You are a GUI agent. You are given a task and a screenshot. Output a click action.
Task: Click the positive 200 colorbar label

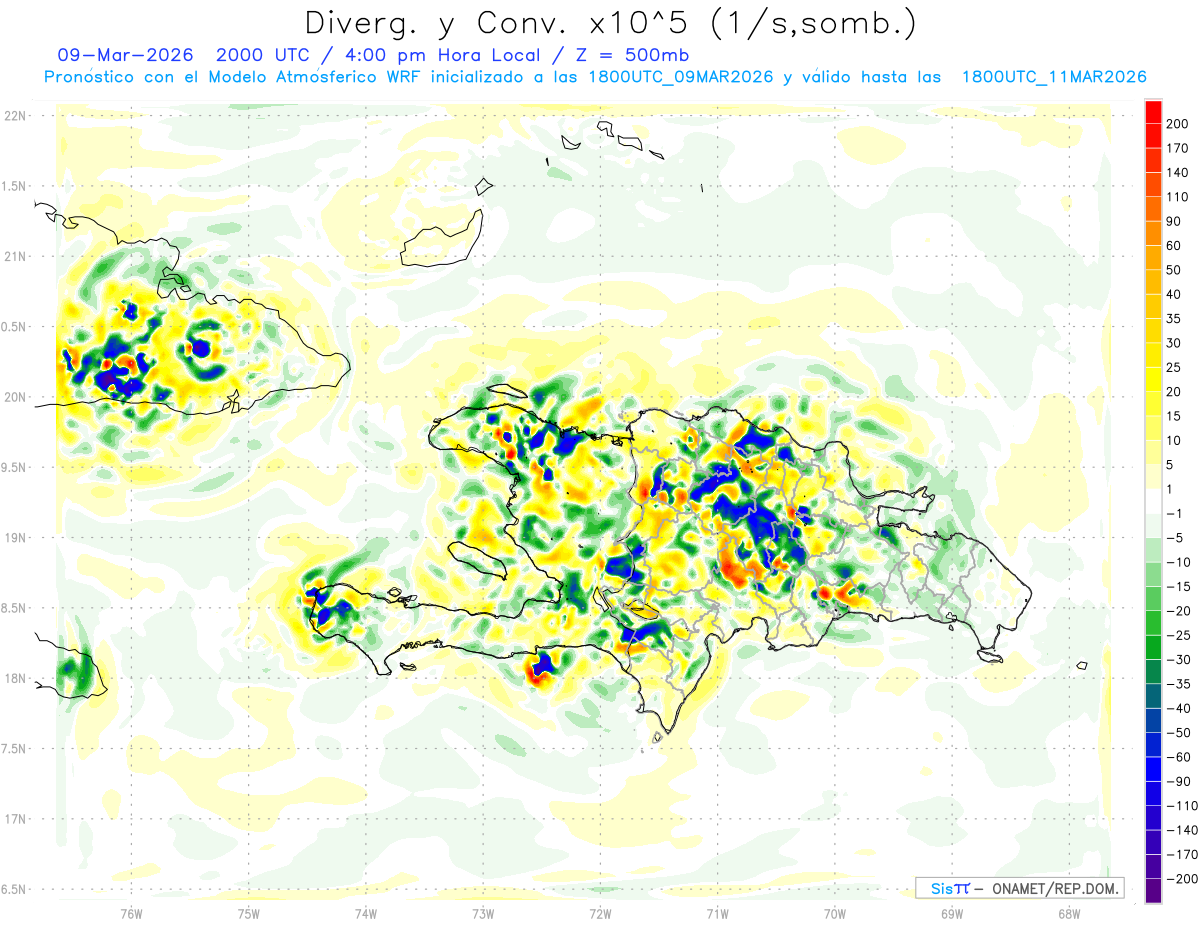1178,124
